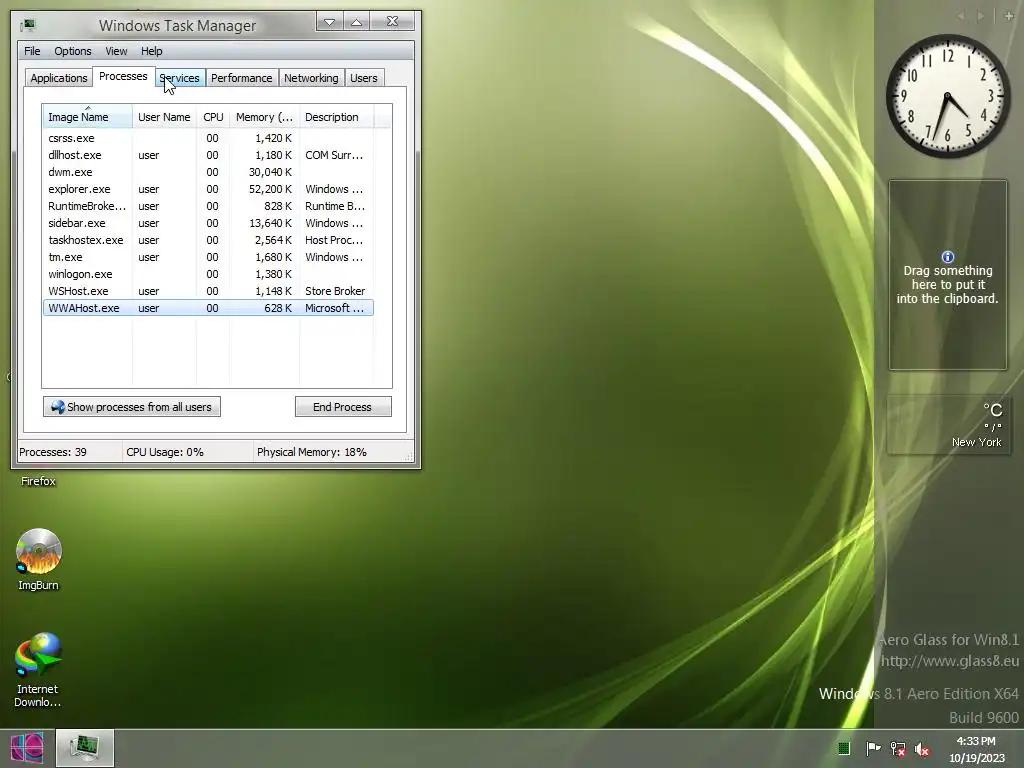Switch to the Performance tab
Image resolution: width=1024 pixels, height=768 pixels.
(x=242, y=78)
